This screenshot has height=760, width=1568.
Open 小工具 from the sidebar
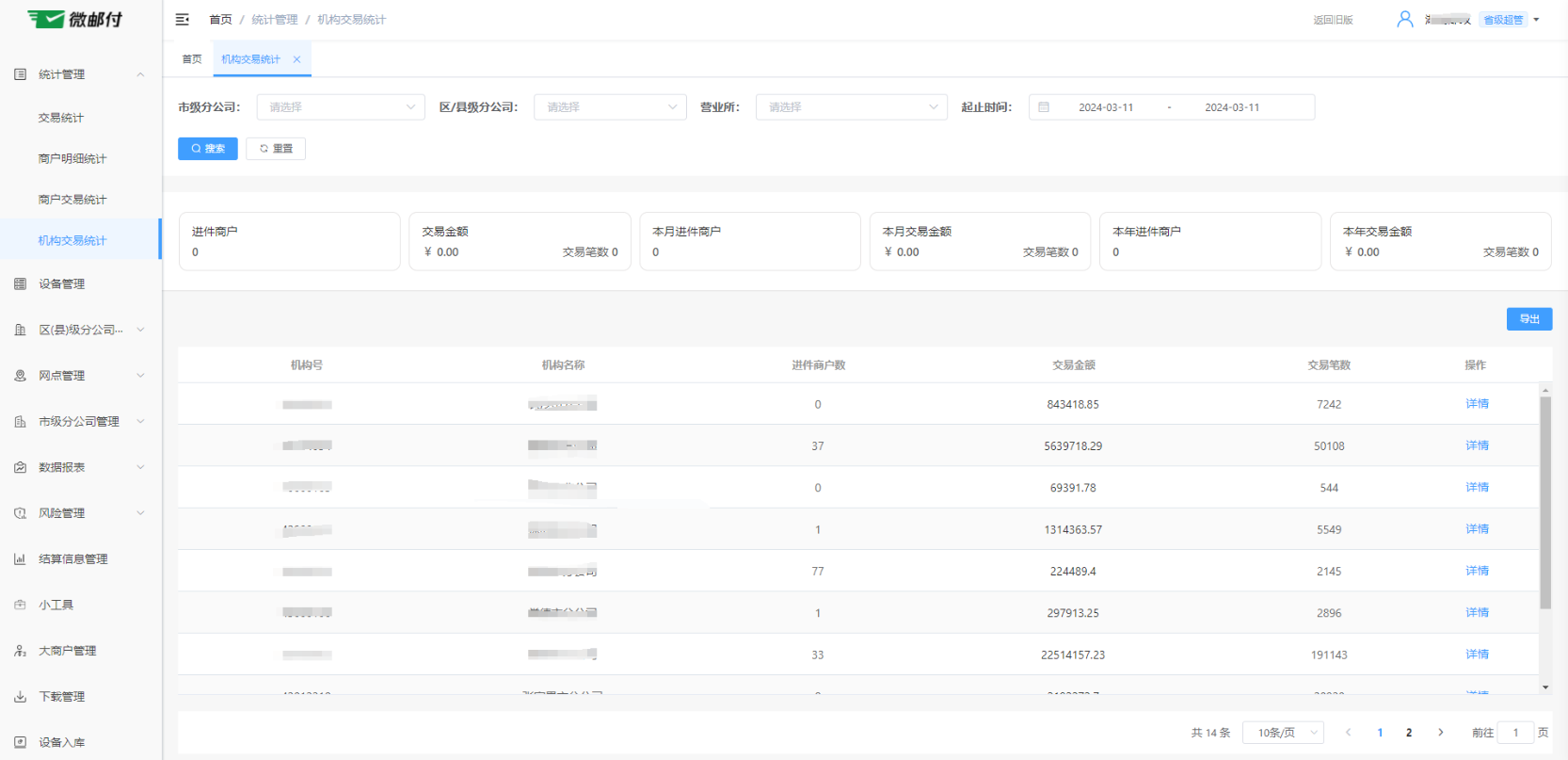(56, 606)
